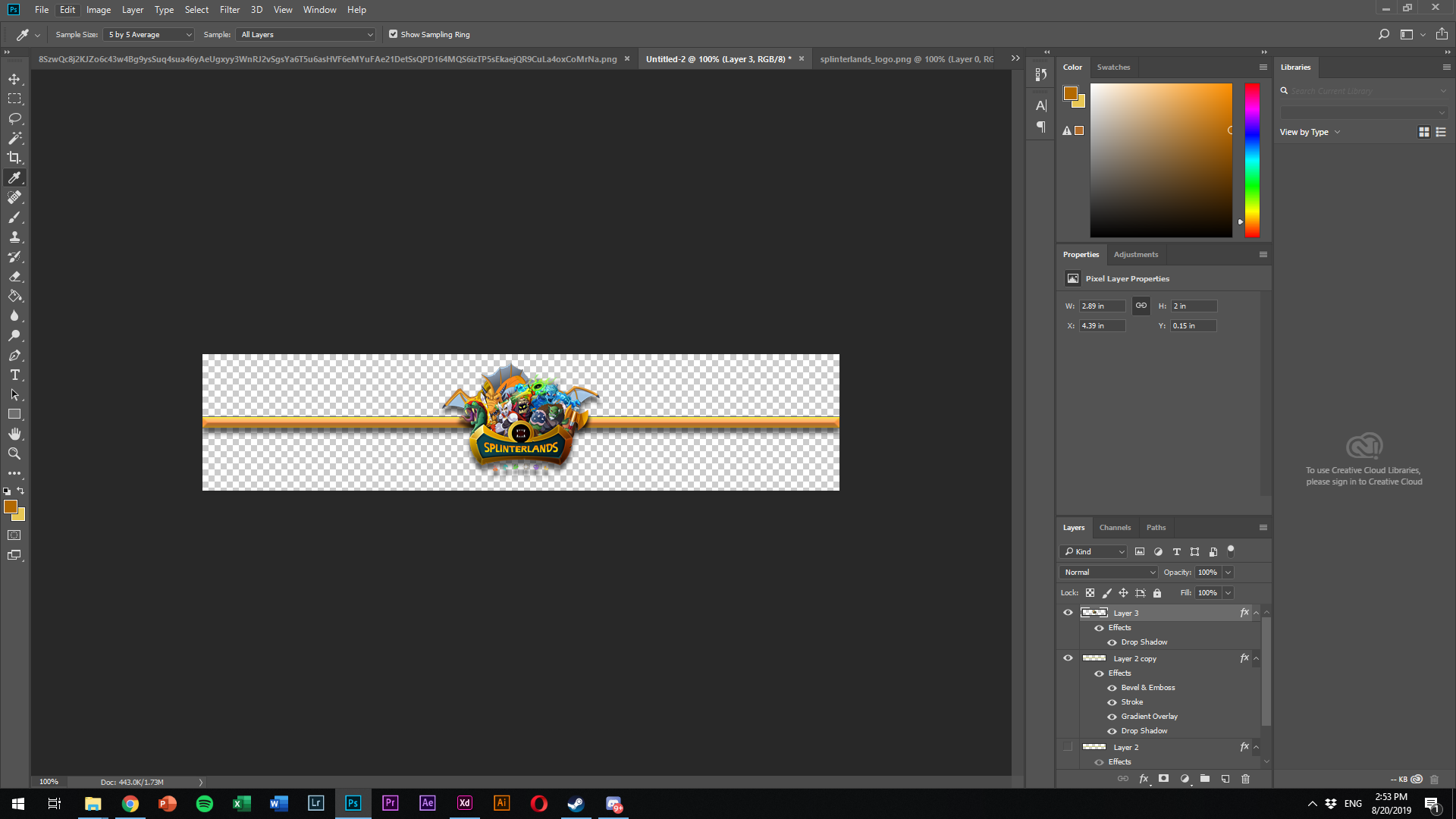
Task: Collapse Layer 2 copy effects list
Action: tap(1256, 658)
